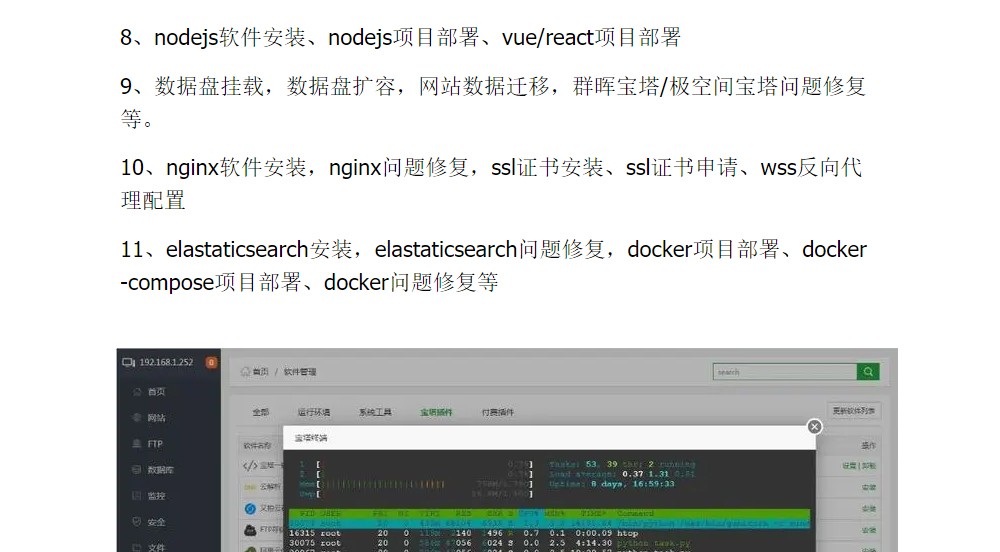This screenshot has width=1000, height=552.
Task: Close the 宝塔终端 dialog
Action: (x=814, y=427)
